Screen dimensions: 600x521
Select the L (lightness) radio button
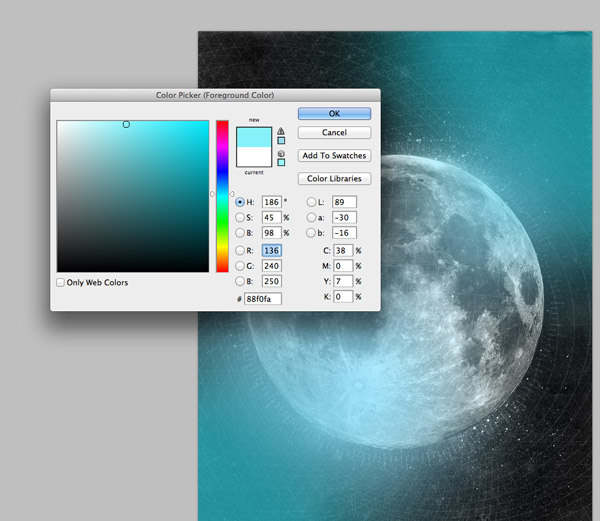[x=311, y=202]
